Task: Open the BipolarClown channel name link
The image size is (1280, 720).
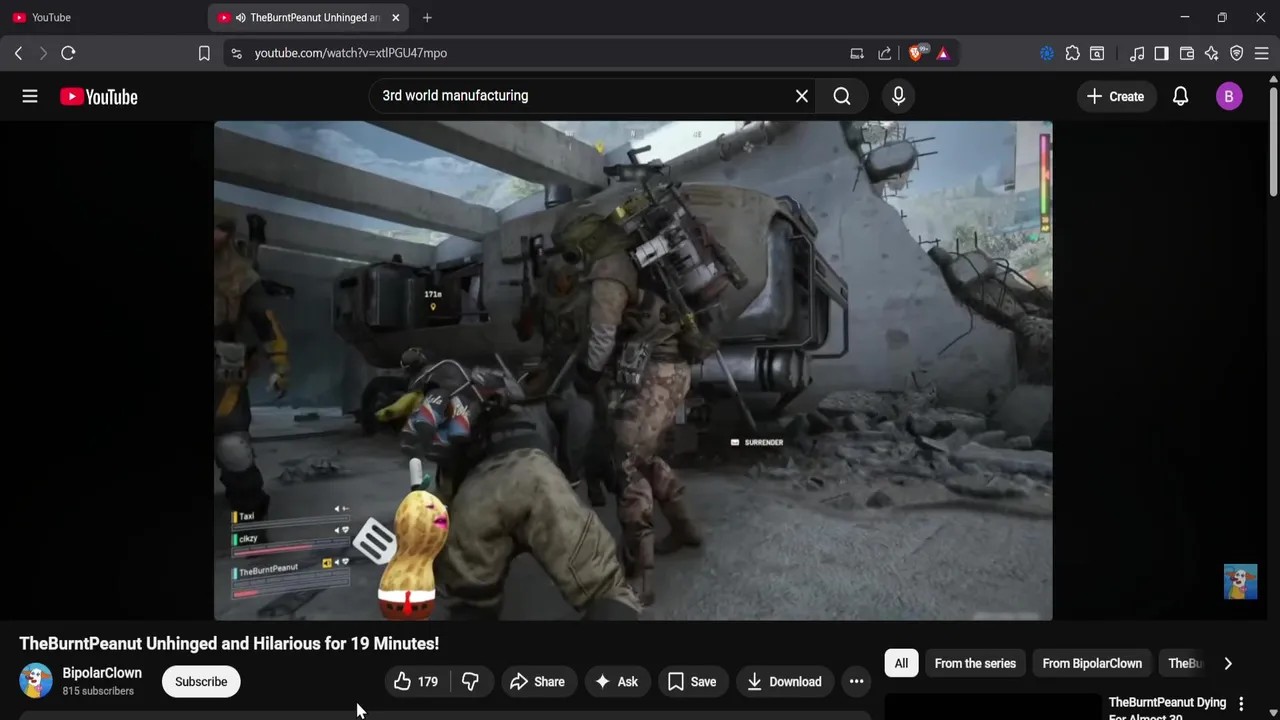Action: (x=102, y=673)
